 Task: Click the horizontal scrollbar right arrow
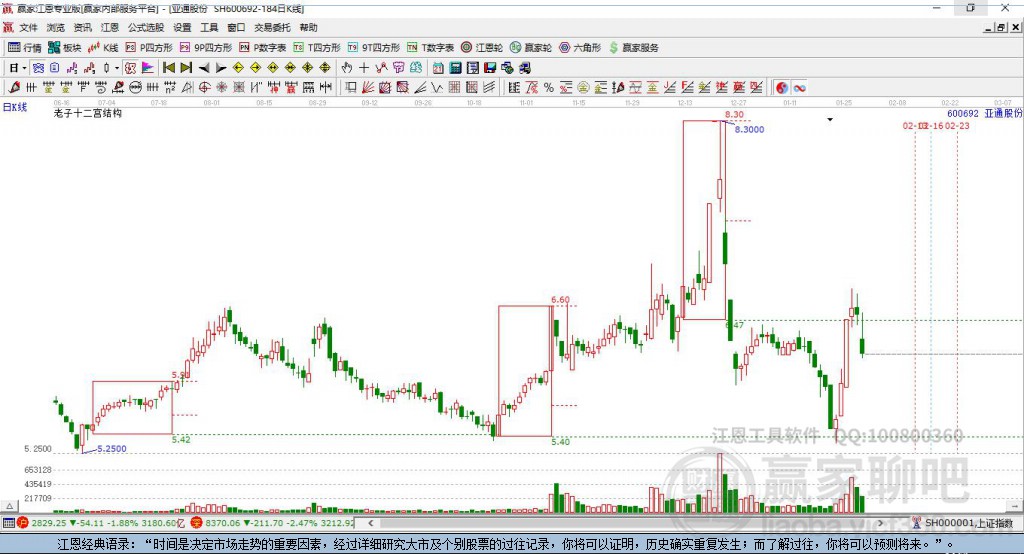(880, 523)
